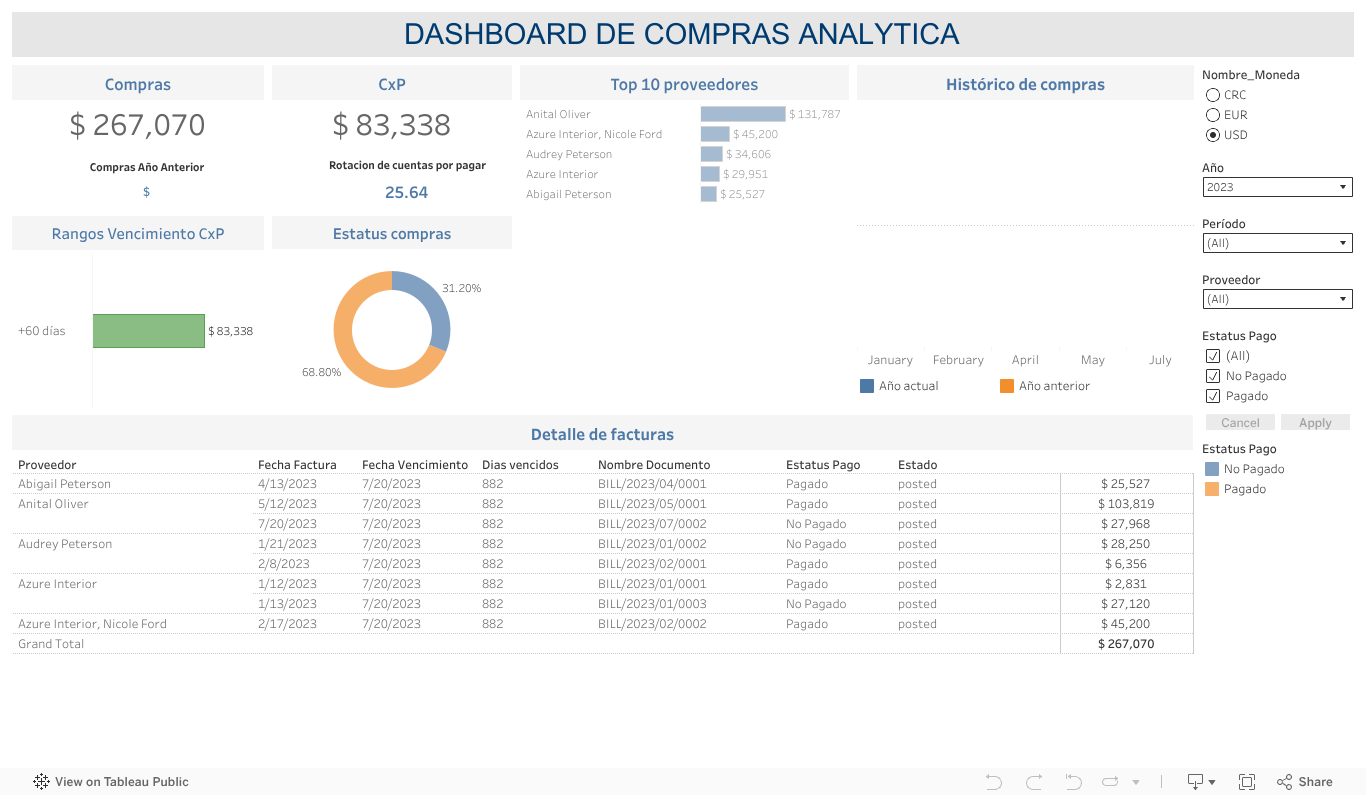Viewport: 1366px width, 795px height.
Task: Expand the Período dropdown
Action: tap(1277, 243)
